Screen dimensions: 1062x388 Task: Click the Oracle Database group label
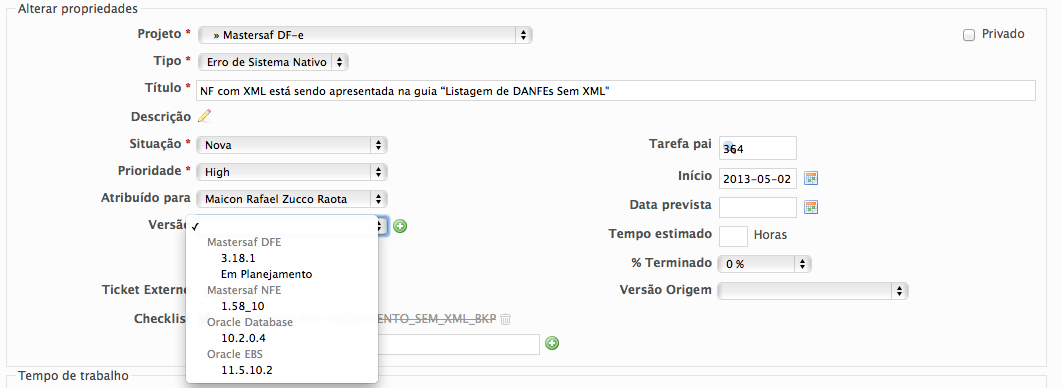point(250,322)
